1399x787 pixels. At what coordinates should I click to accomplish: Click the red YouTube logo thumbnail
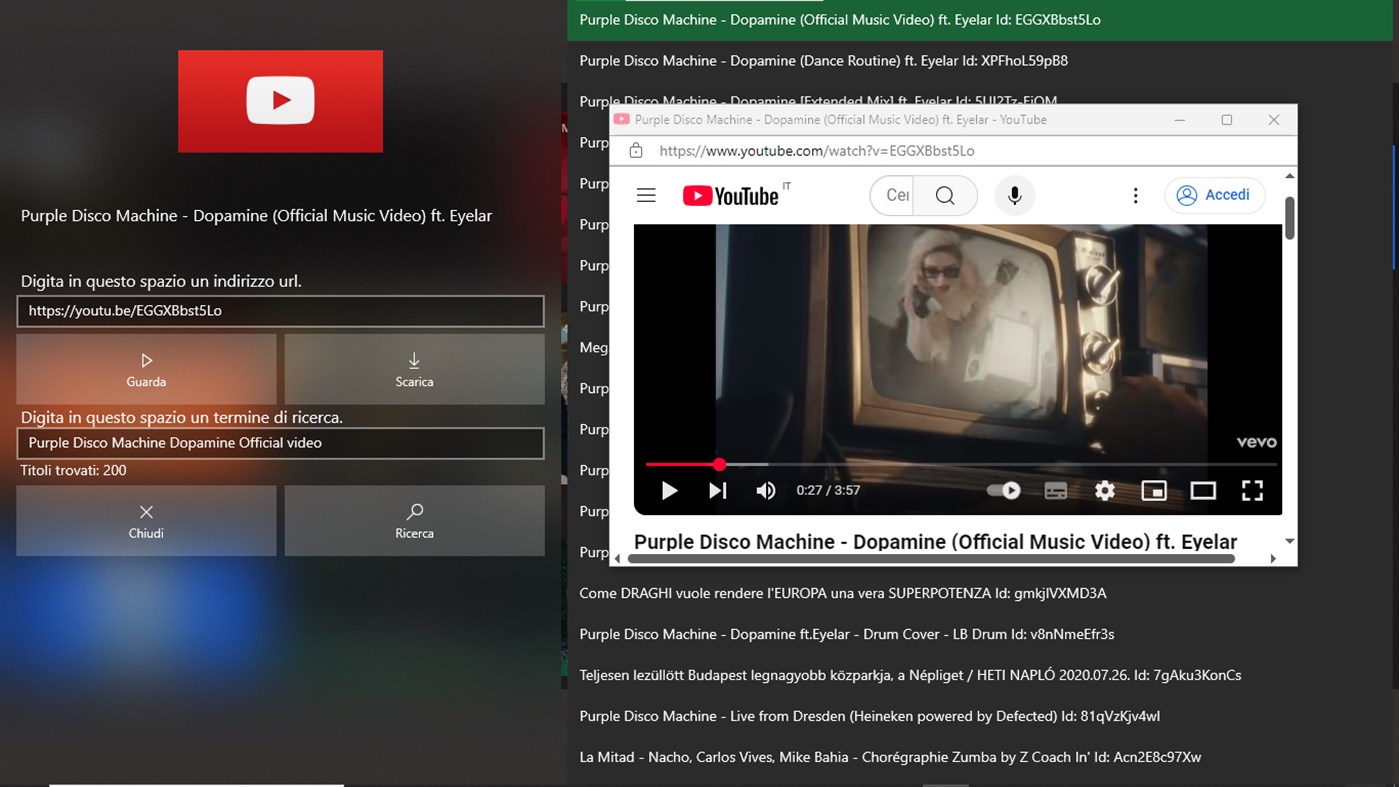[280, 101]
